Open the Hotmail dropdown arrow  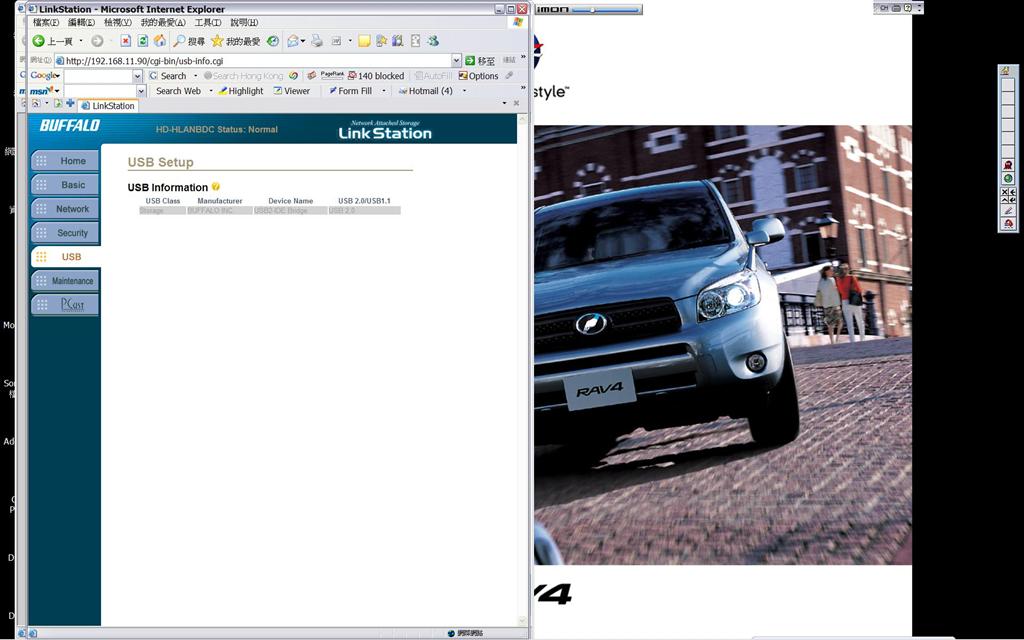464,91
